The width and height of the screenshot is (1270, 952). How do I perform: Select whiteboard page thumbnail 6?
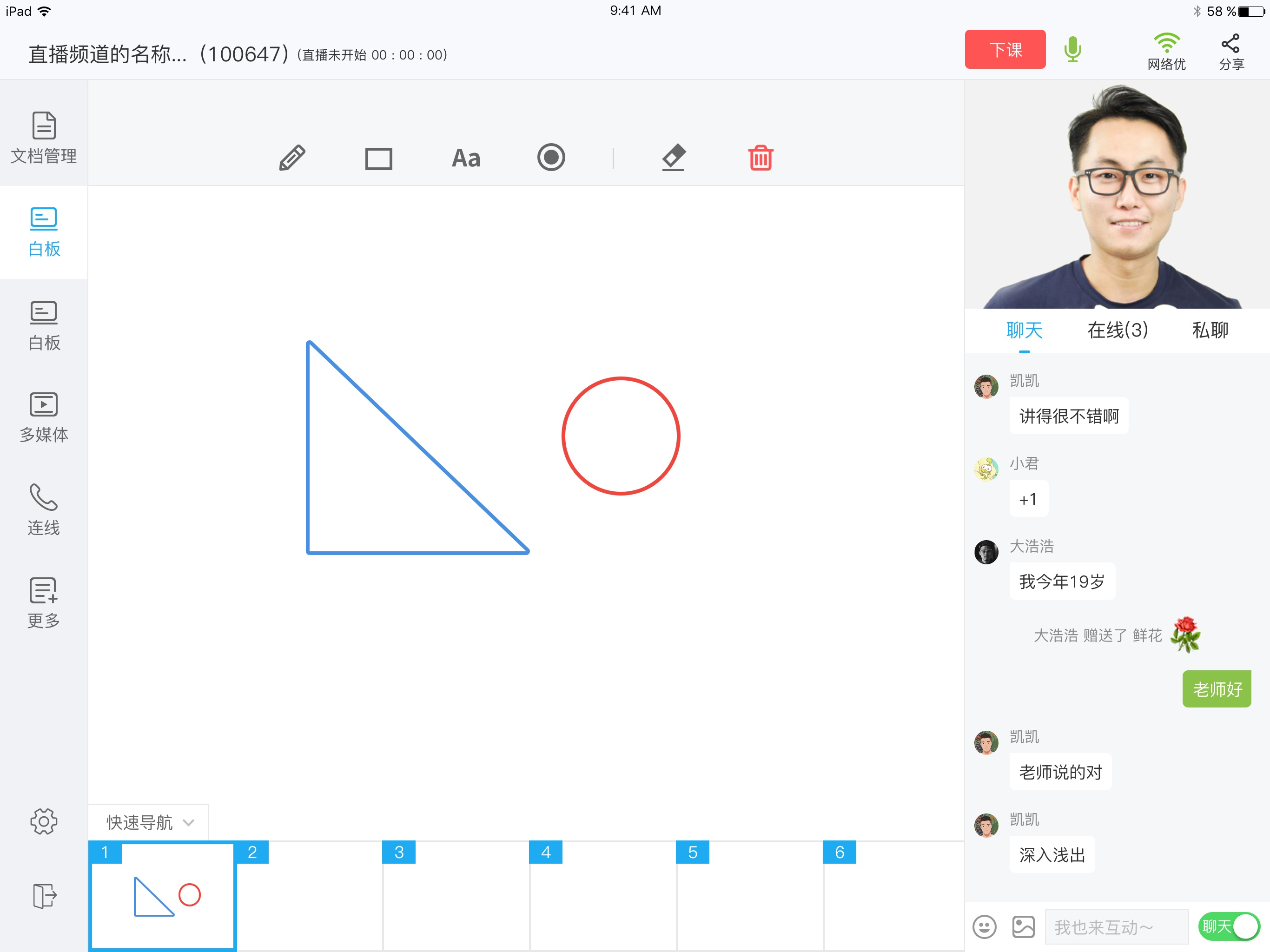(894, 896)
